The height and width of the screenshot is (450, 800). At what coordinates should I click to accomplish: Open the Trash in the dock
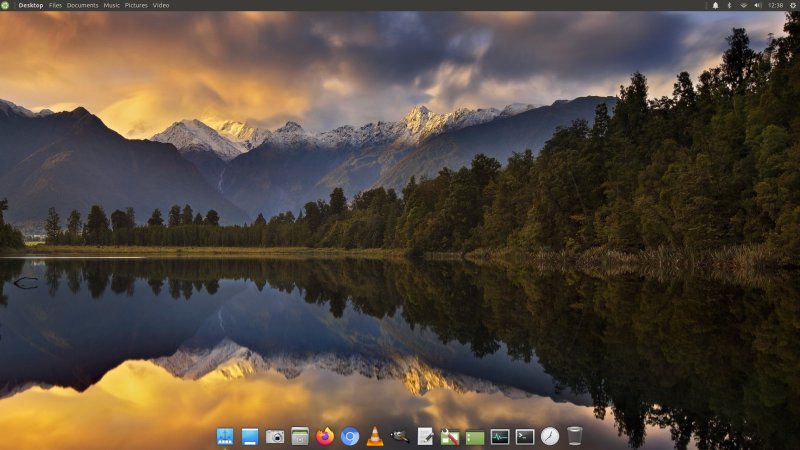click(x=575, y=436)
